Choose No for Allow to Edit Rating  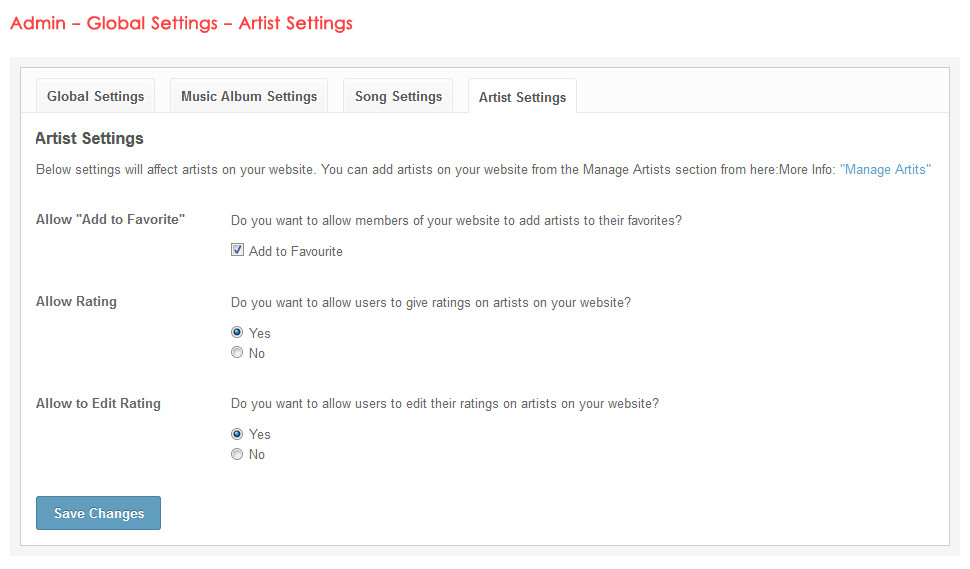[237, 454]
